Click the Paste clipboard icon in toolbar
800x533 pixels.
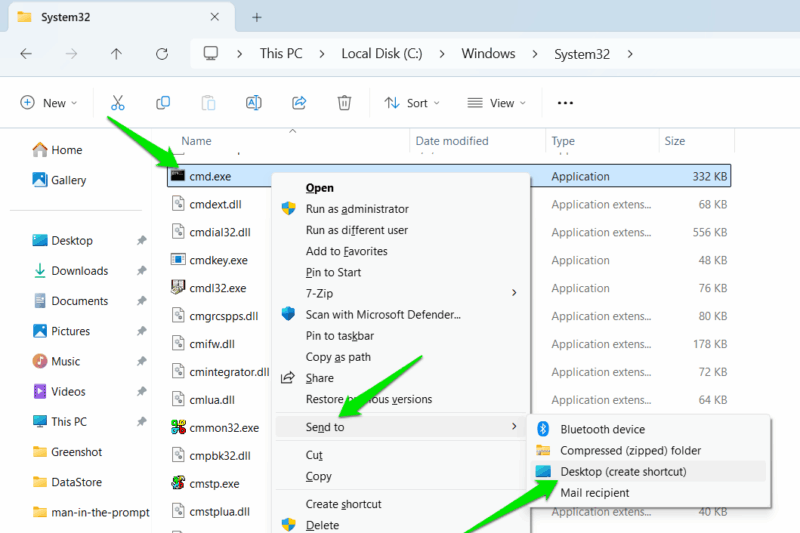pyautogui.click(x=208, y=103)
